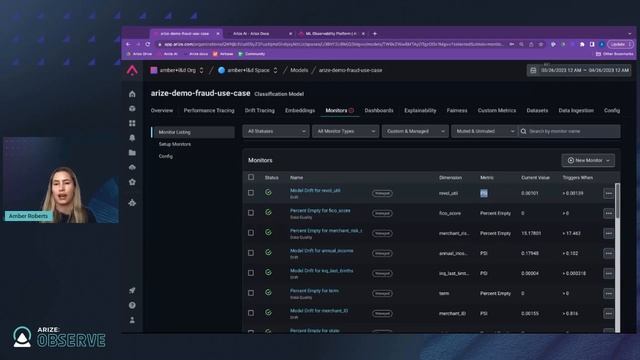Check Percent Empty for fico_score checkbox

[251, 213]
